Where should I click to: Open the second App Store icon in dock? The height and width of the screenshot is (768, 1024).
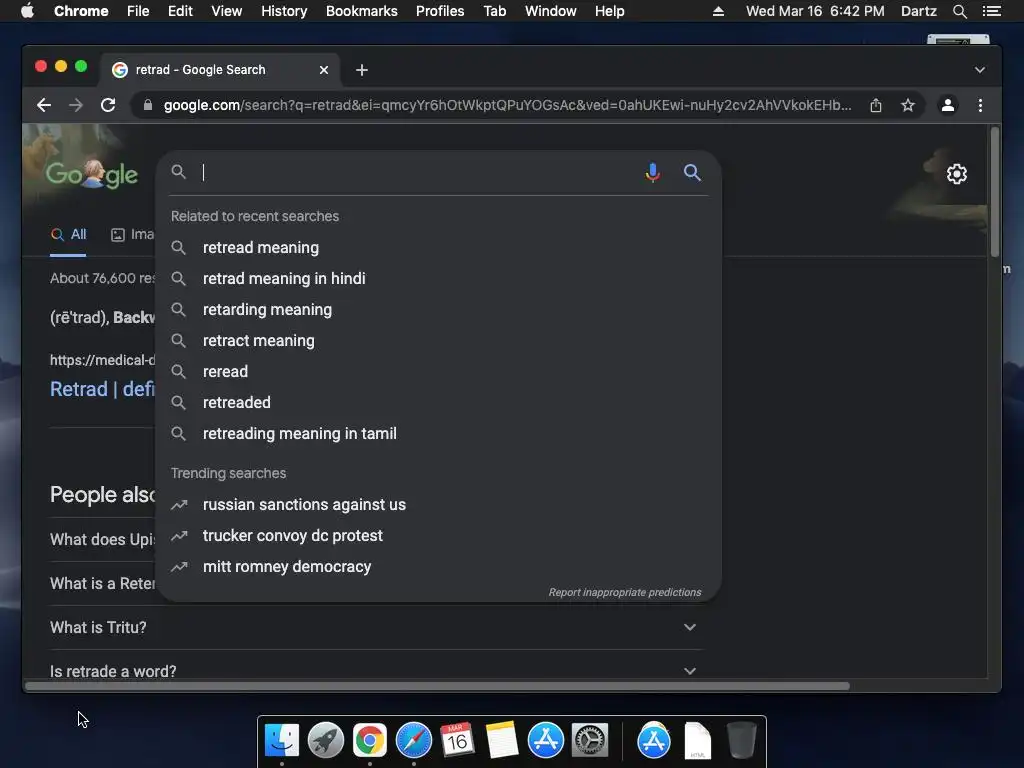pyautogui.click(x=654, y=741)
